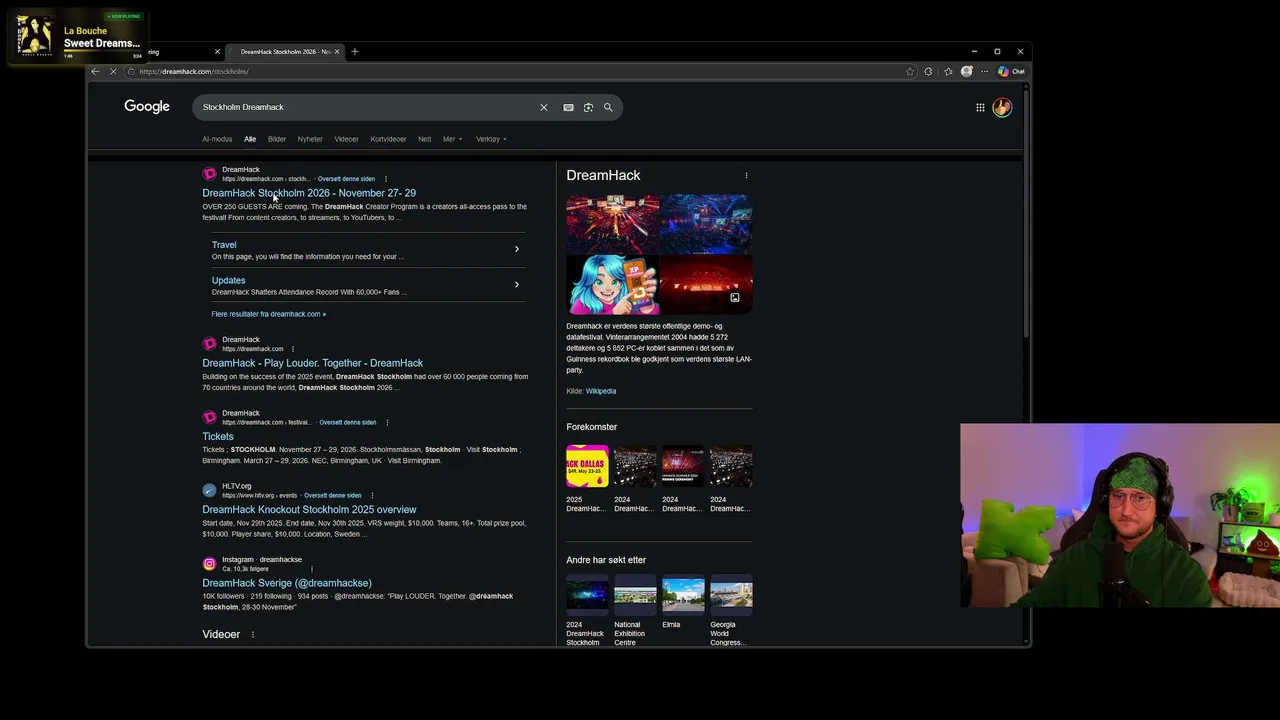Run the search with the magnifier icon

tap(608, 107)
